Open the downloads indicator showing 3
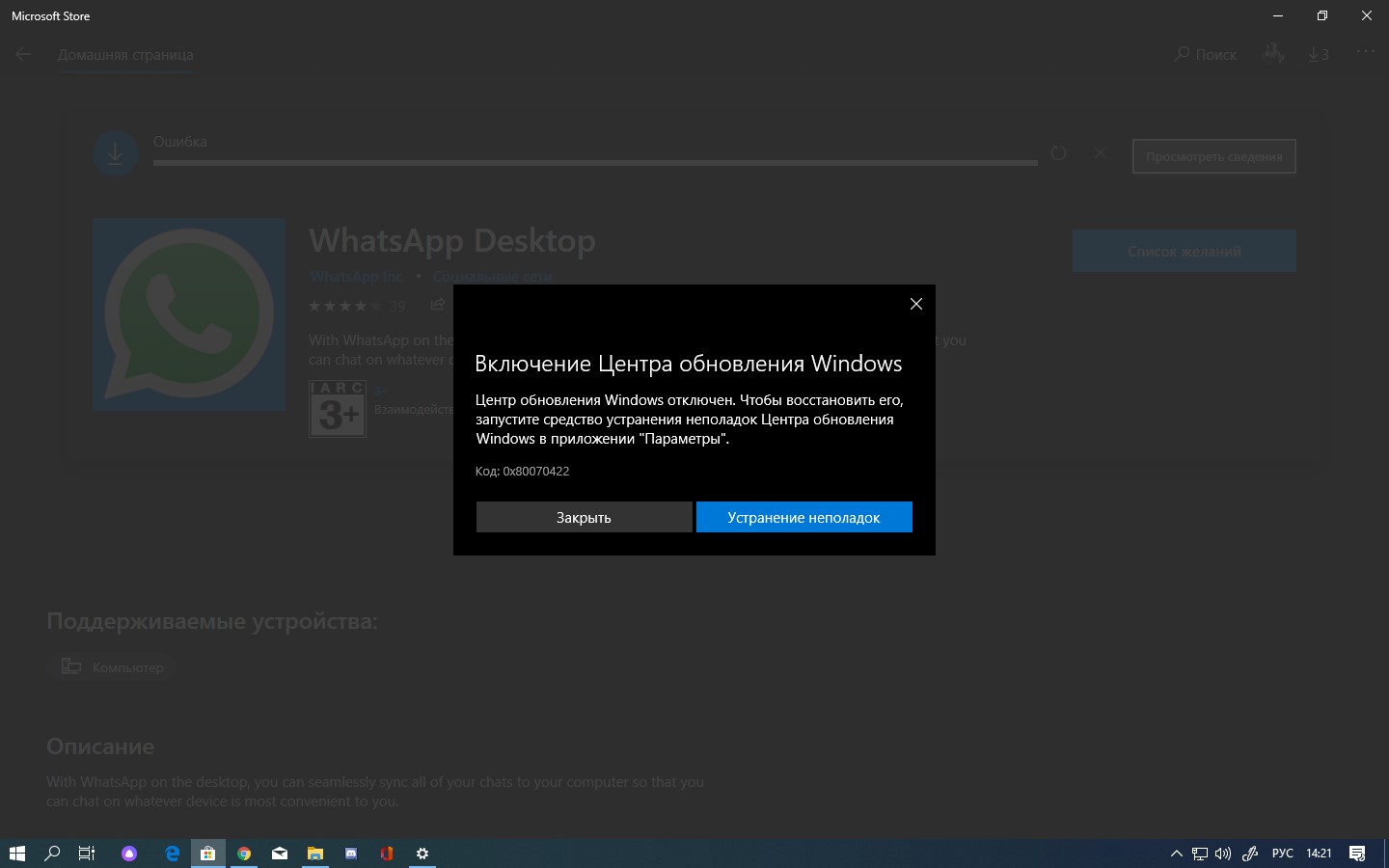Image resolution: width=1389 pixels, height=868 pixels. pyautogui.click(x=1319, y=54)
